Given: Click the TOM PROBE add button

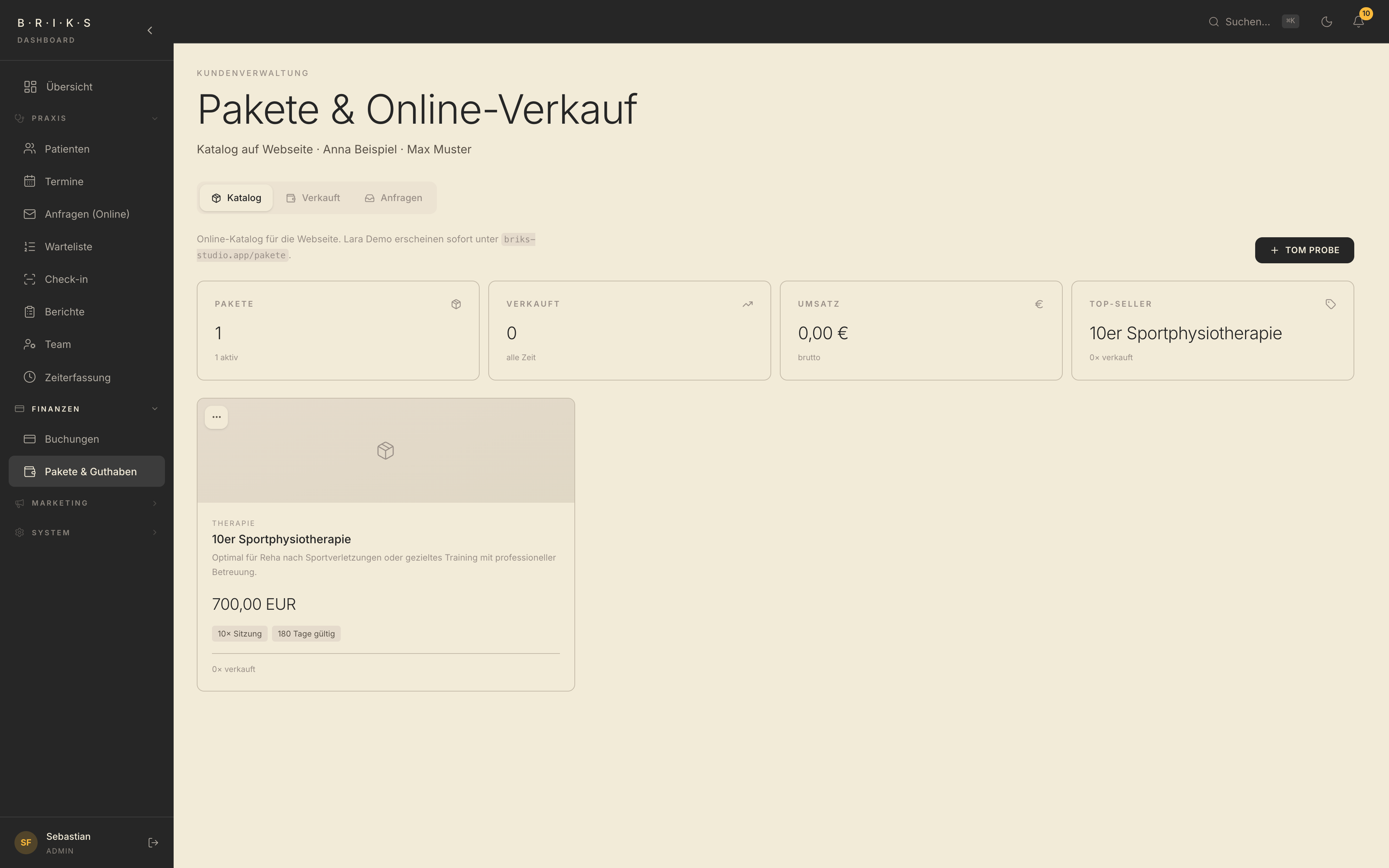Looking at the screenshot, I should (x=1304, y=250).
